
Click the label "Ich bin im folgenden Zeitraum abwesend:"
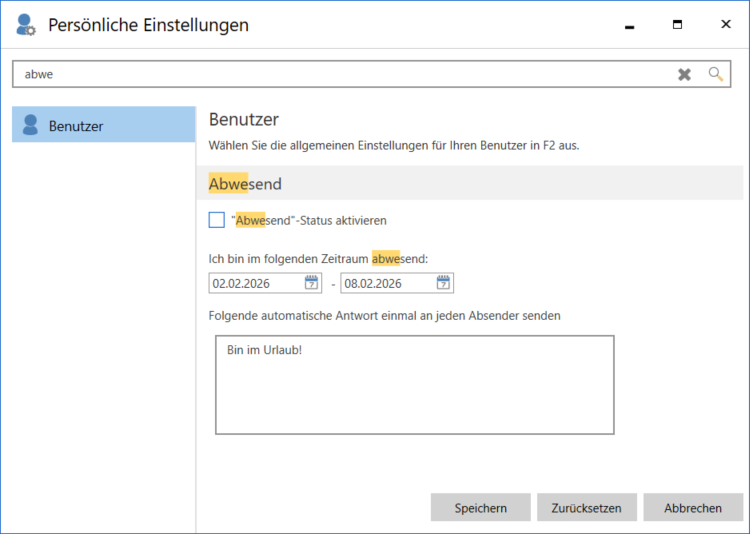pyautogui.click(x=318, y=259)
